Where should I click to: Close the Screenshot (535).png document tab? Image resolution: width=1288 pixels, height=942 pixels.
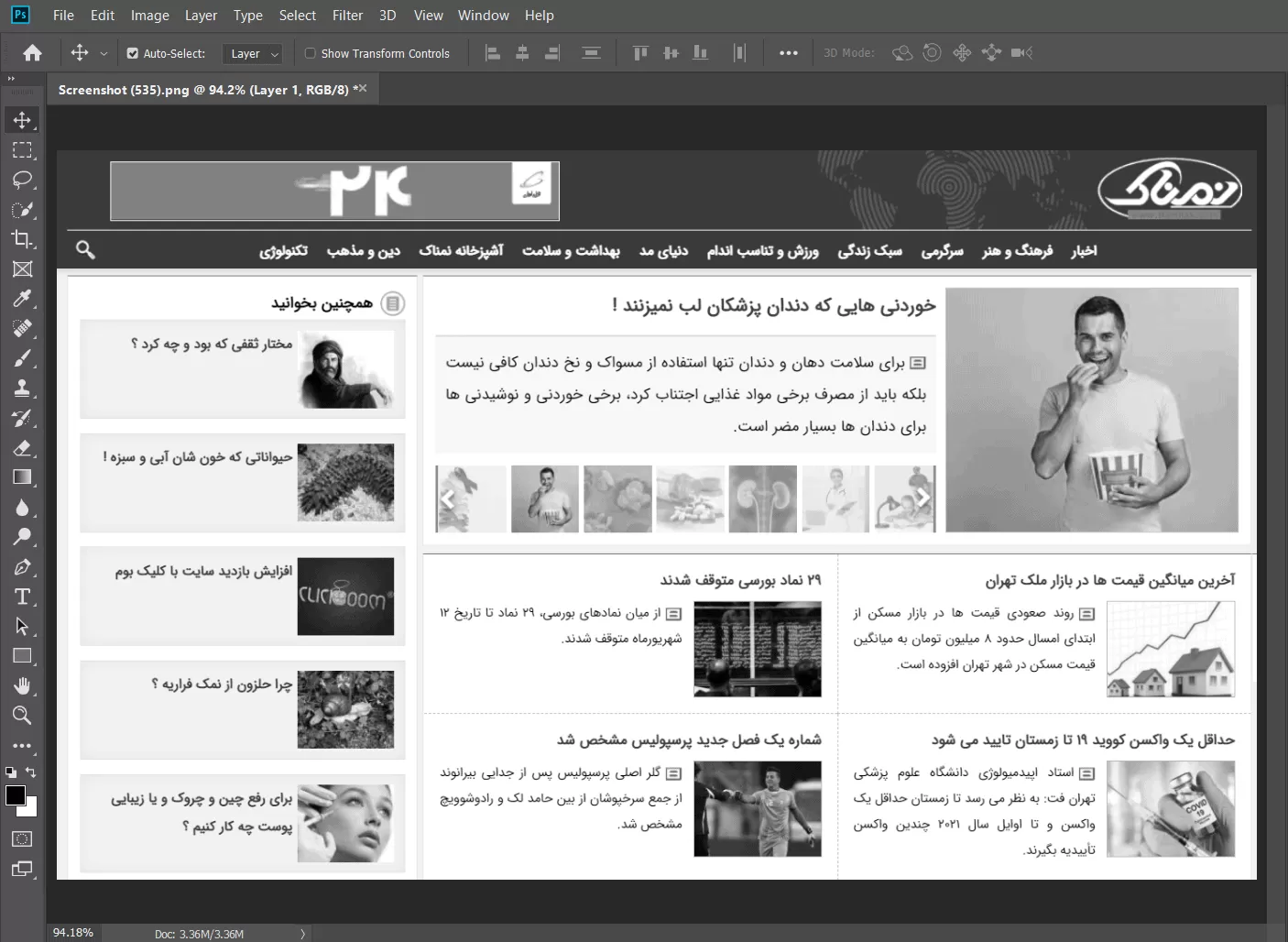(363, 88)
